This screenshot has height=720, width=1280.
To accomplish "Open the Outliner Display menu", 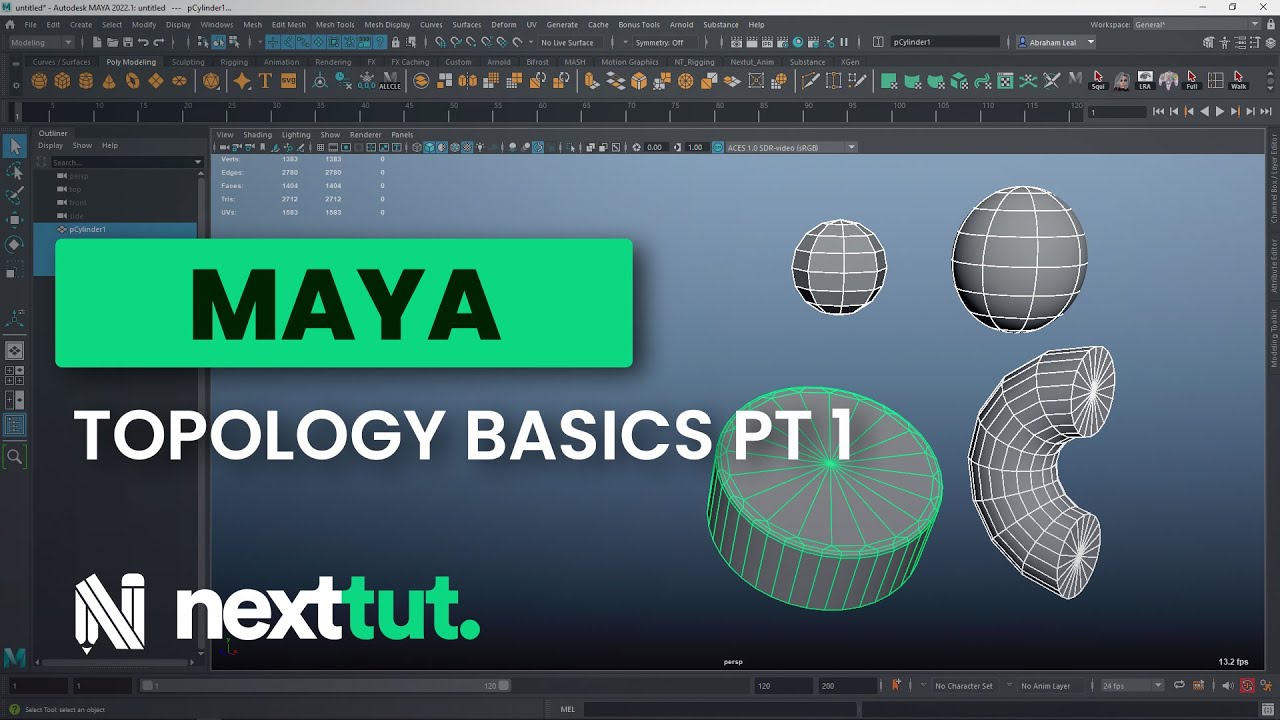I will [x=50, y=145].
